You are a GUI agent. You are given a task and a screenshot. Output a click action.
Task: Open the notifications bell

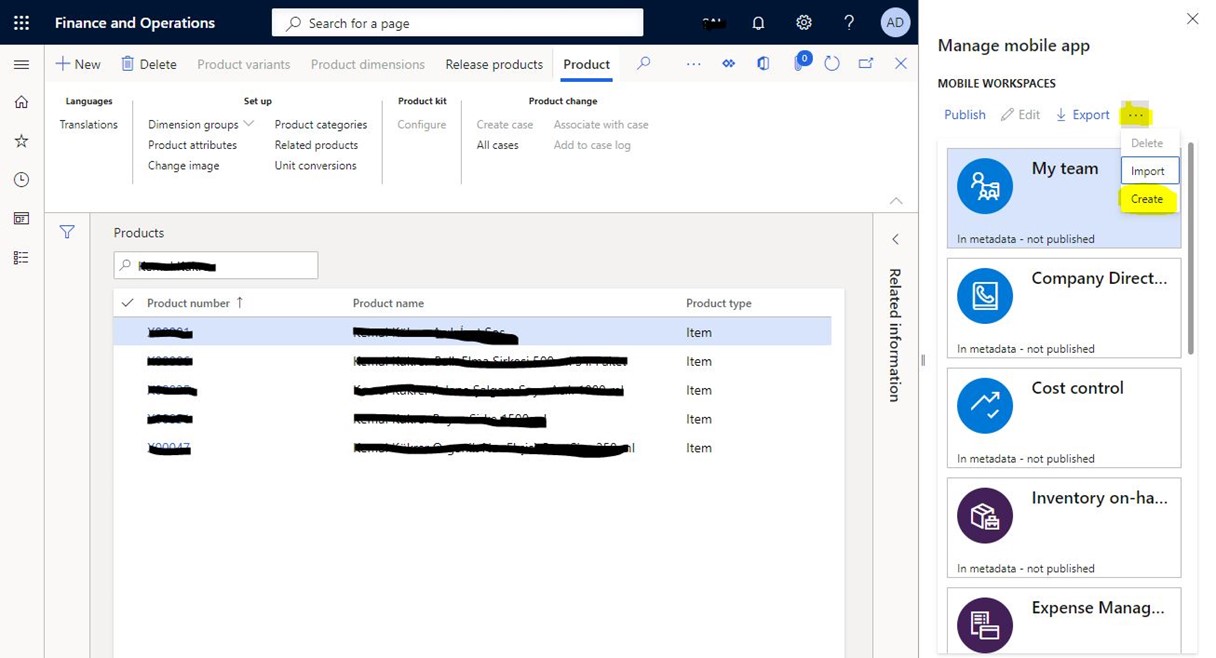pyautogui.click(x=758, y=22)
